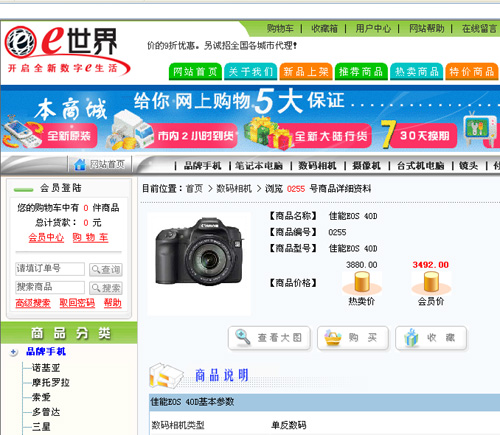Image resolution: width=500 pixels, height=435 pixels.
Task: Click the 搜索商品 search field
Action: [50, 287]
